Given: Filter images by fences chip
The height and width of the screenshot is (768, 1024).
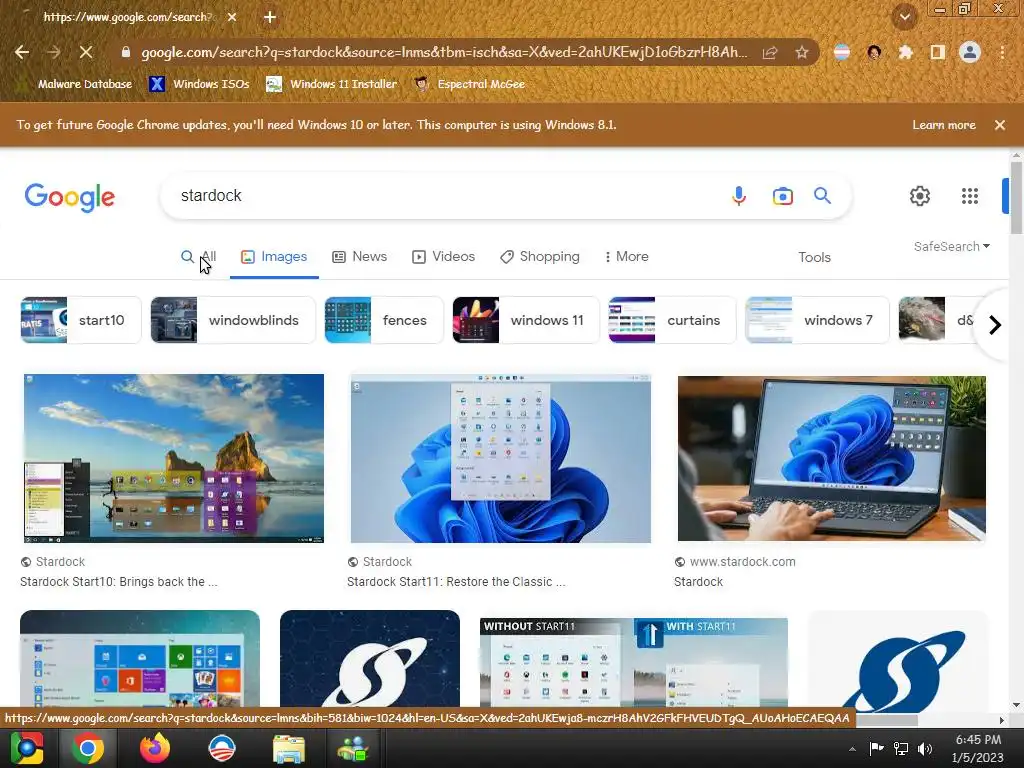Looking at the screenshot, I should pos(384,320).
